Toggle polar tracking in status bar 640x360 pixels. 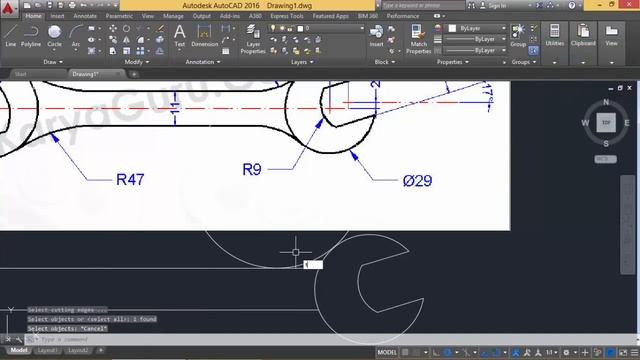point(448,352)
